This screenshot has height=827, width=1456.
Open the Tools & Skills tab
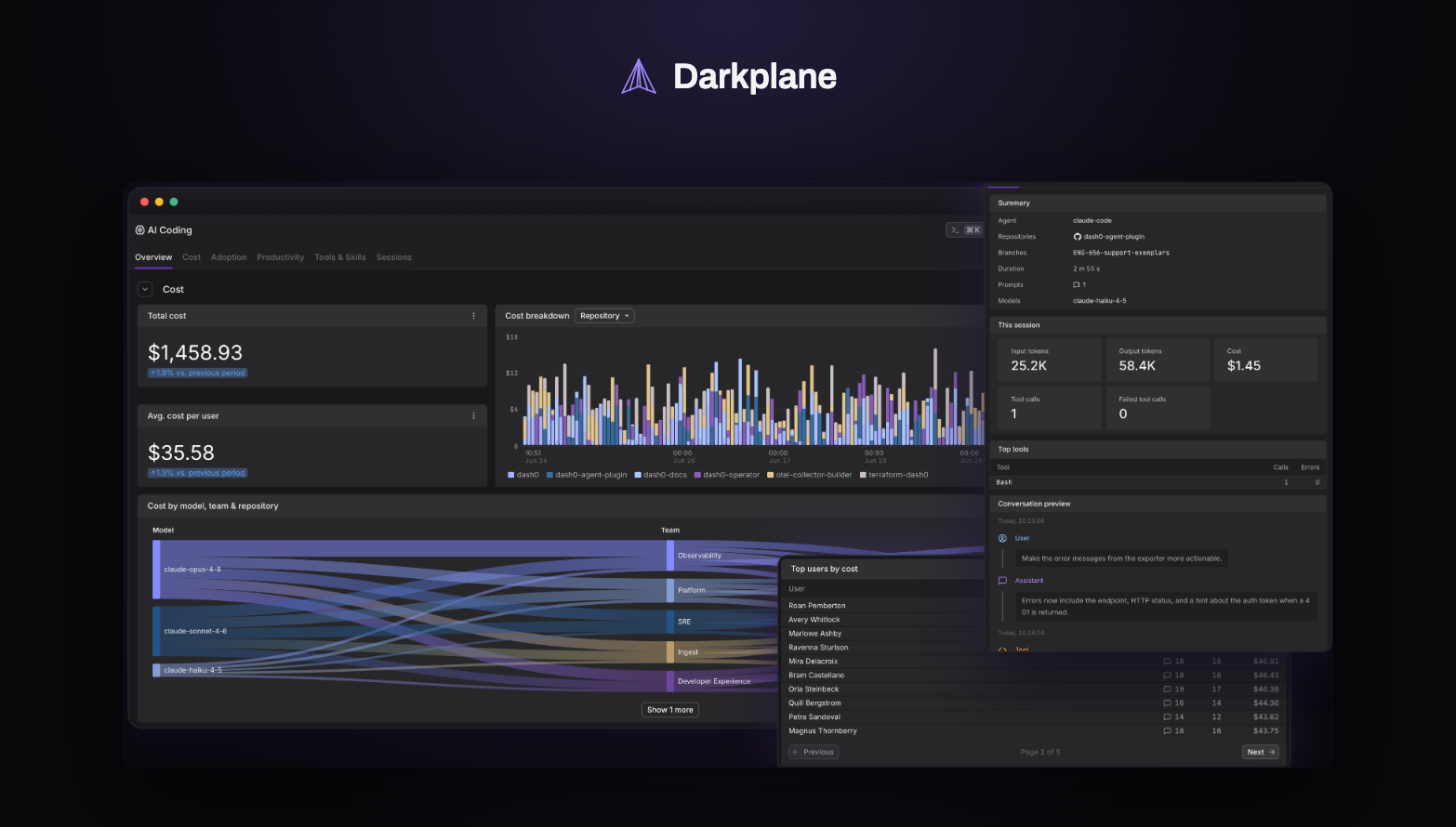coord(340,257)
